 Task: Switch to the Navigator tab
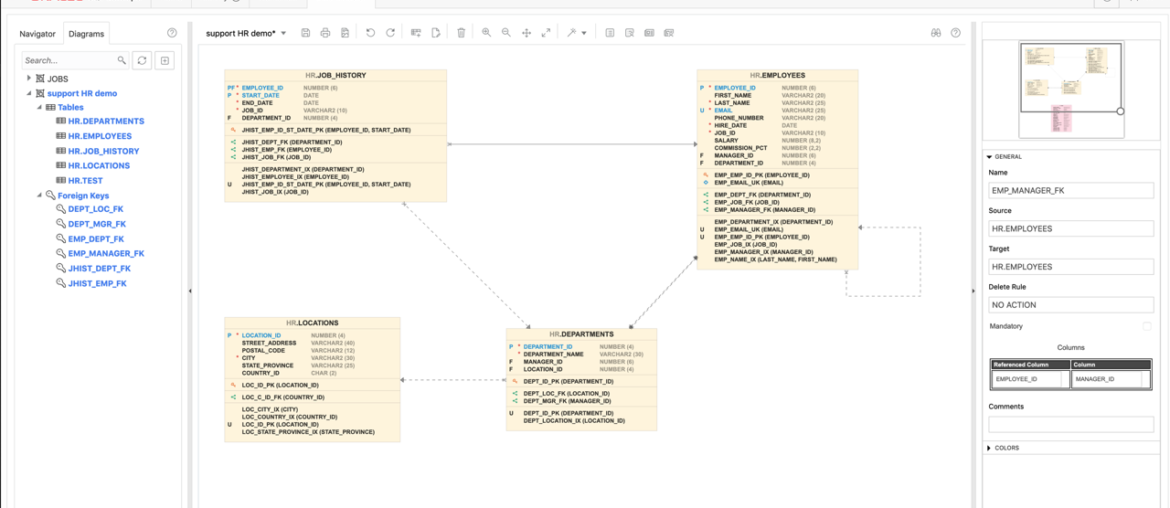pyautogui.click(x=37, y=34)
